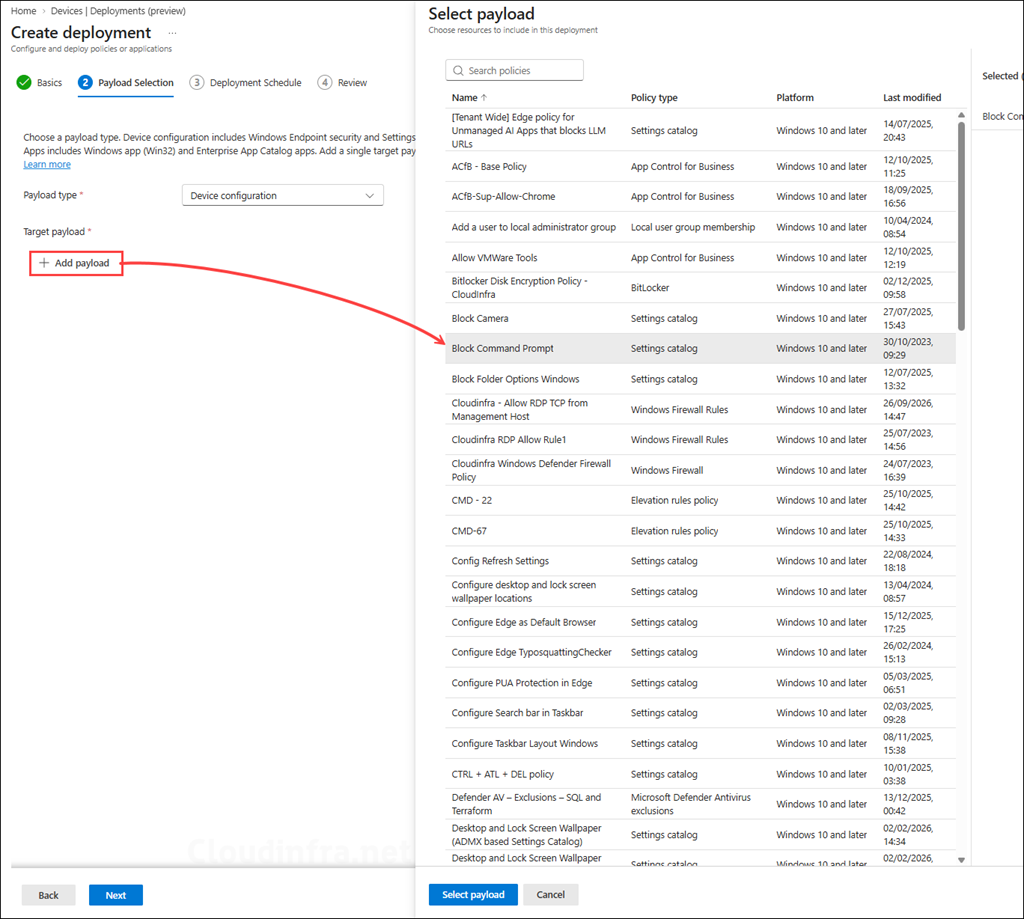Click Local user group membership type cell
The width and height of the screenshot is (1024, 919).
coord(693,227)
